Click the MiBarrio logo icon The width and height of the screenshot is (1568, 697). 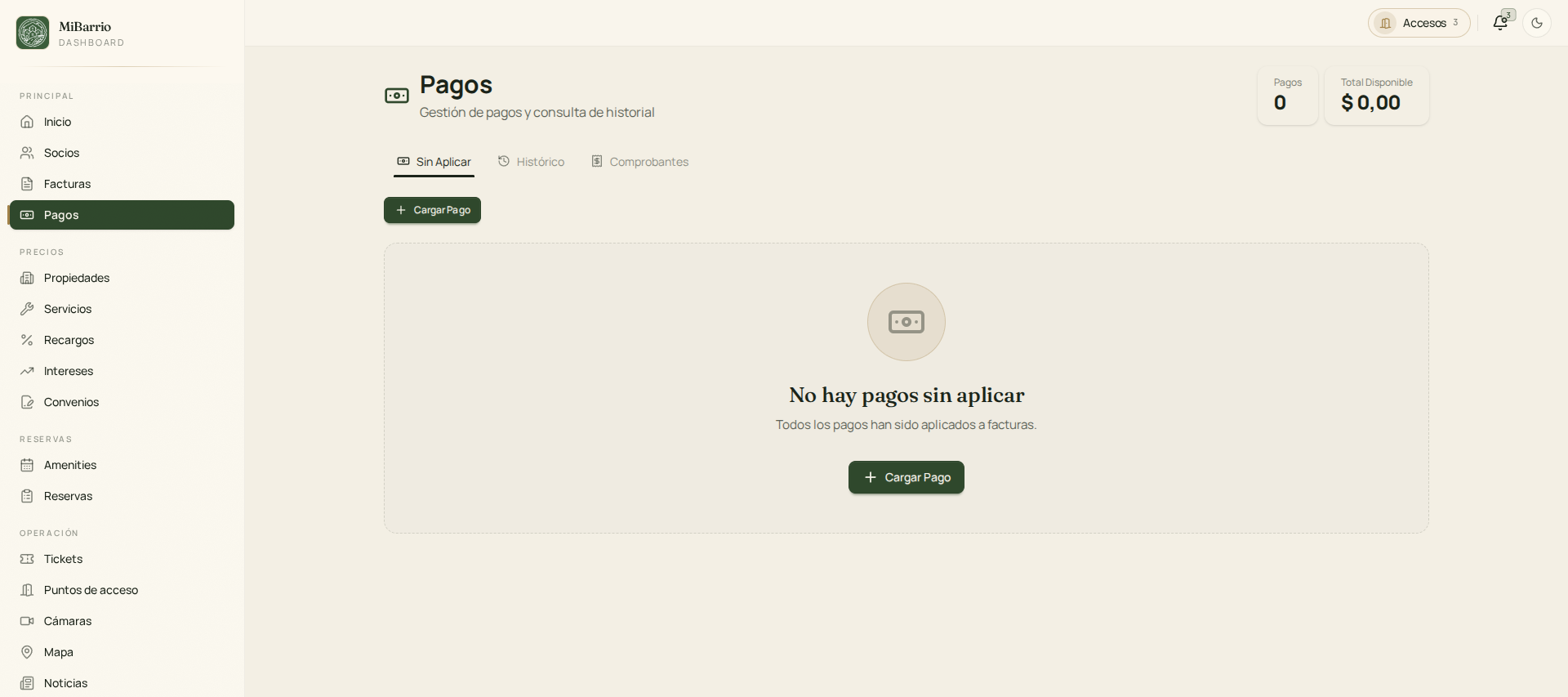tap(33, 33)
